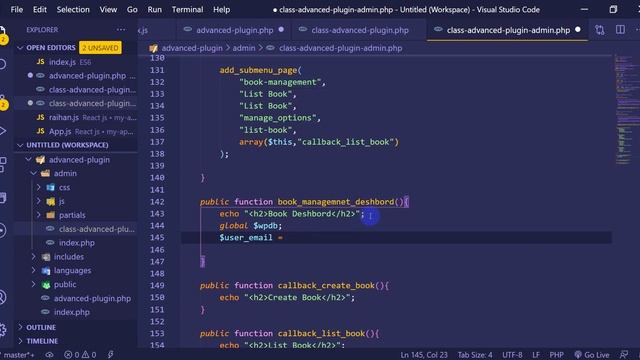Click LF end of line selector

point(536,355)
